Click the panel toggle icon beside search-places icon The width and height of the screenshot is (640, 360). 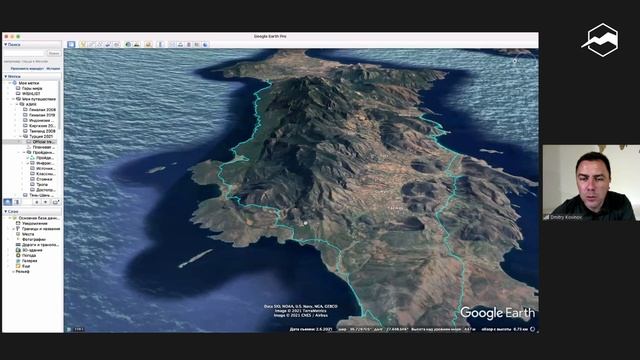coord(17,202)
